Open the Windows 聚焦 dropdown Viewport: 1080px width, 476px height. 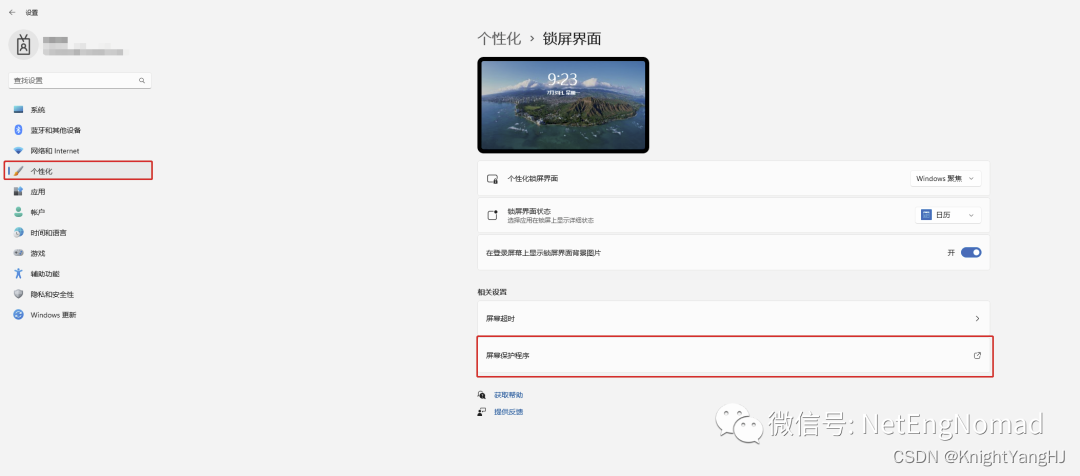click(946, 178)
